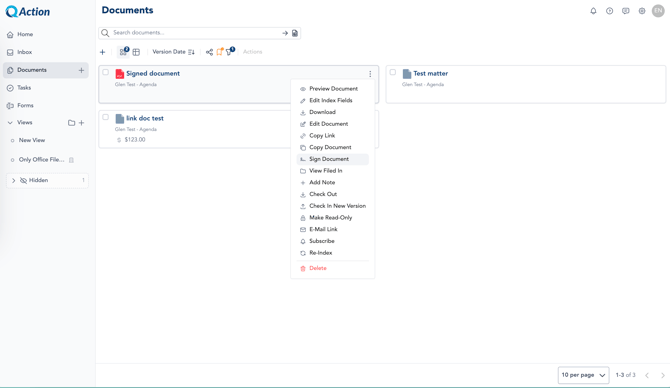Open the filter funnel icon
Screen dimensions: 670x388
230,52
